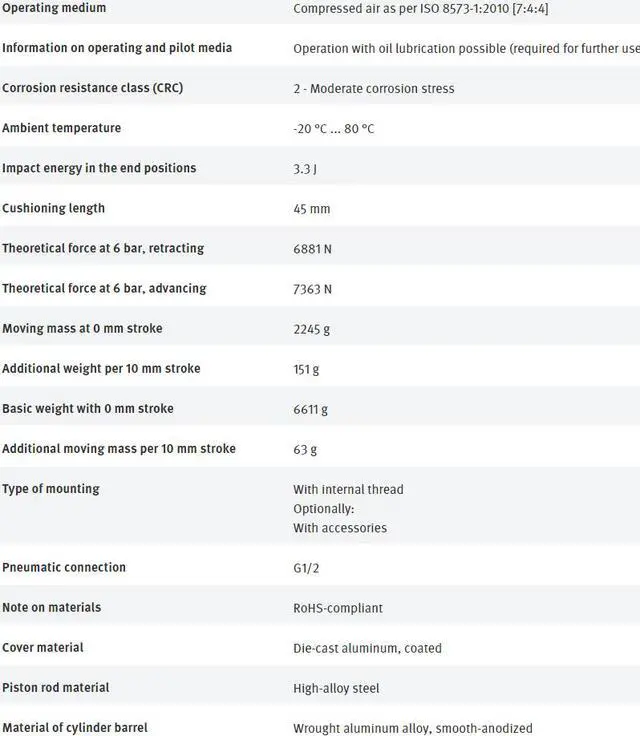Click 'Impact energy in the end positions' label
This screenshot has height=736, width=640.
(99, 168)
